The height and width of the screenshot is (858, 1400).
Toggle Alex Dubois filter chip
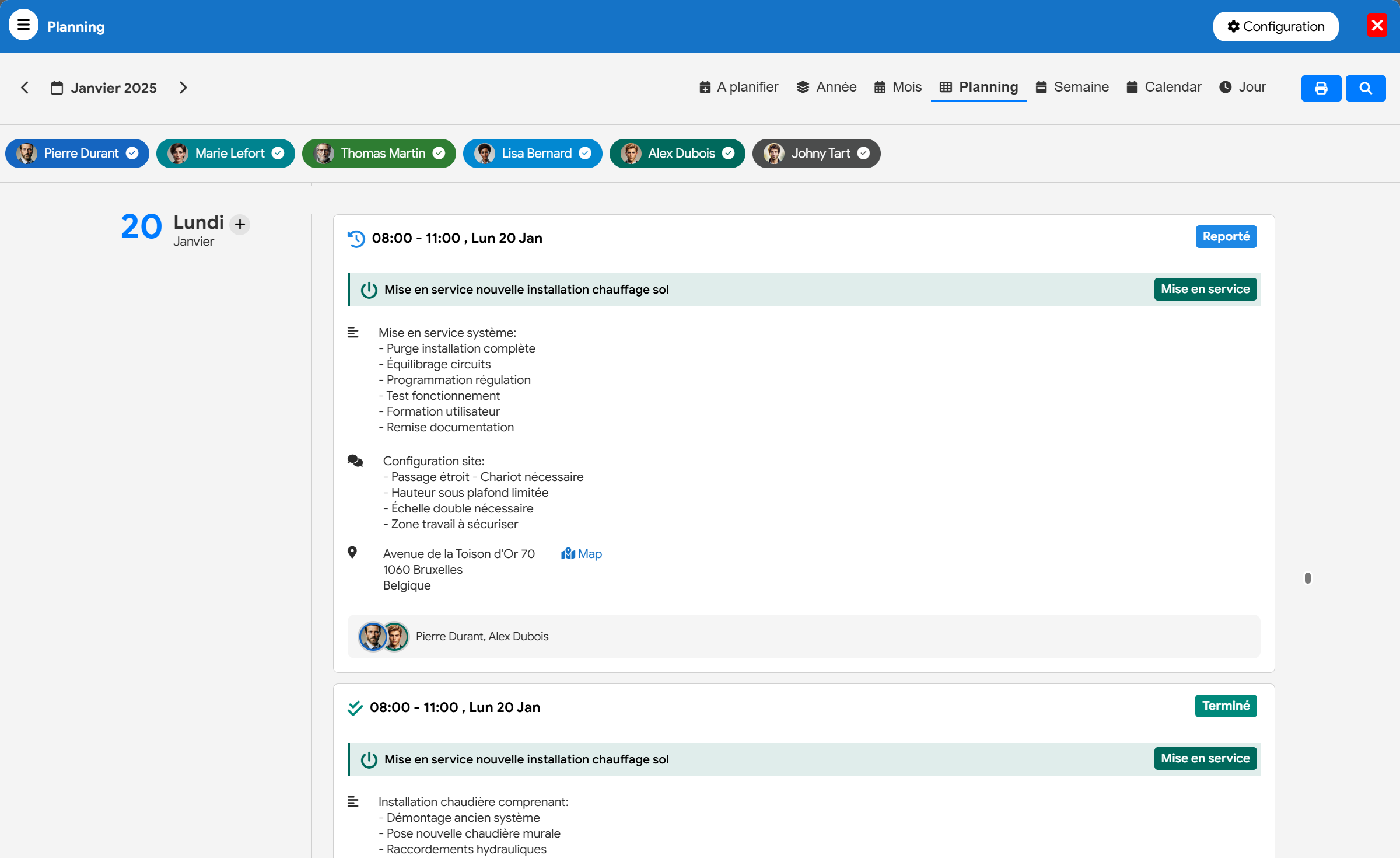(677, 154)
